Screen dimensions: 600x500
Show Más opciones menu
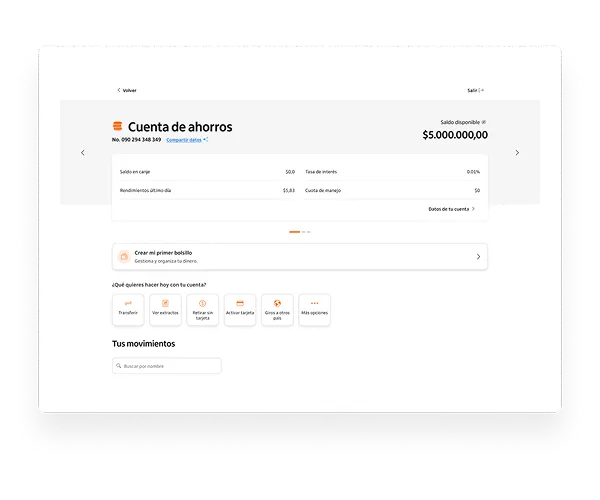point(315,310)
